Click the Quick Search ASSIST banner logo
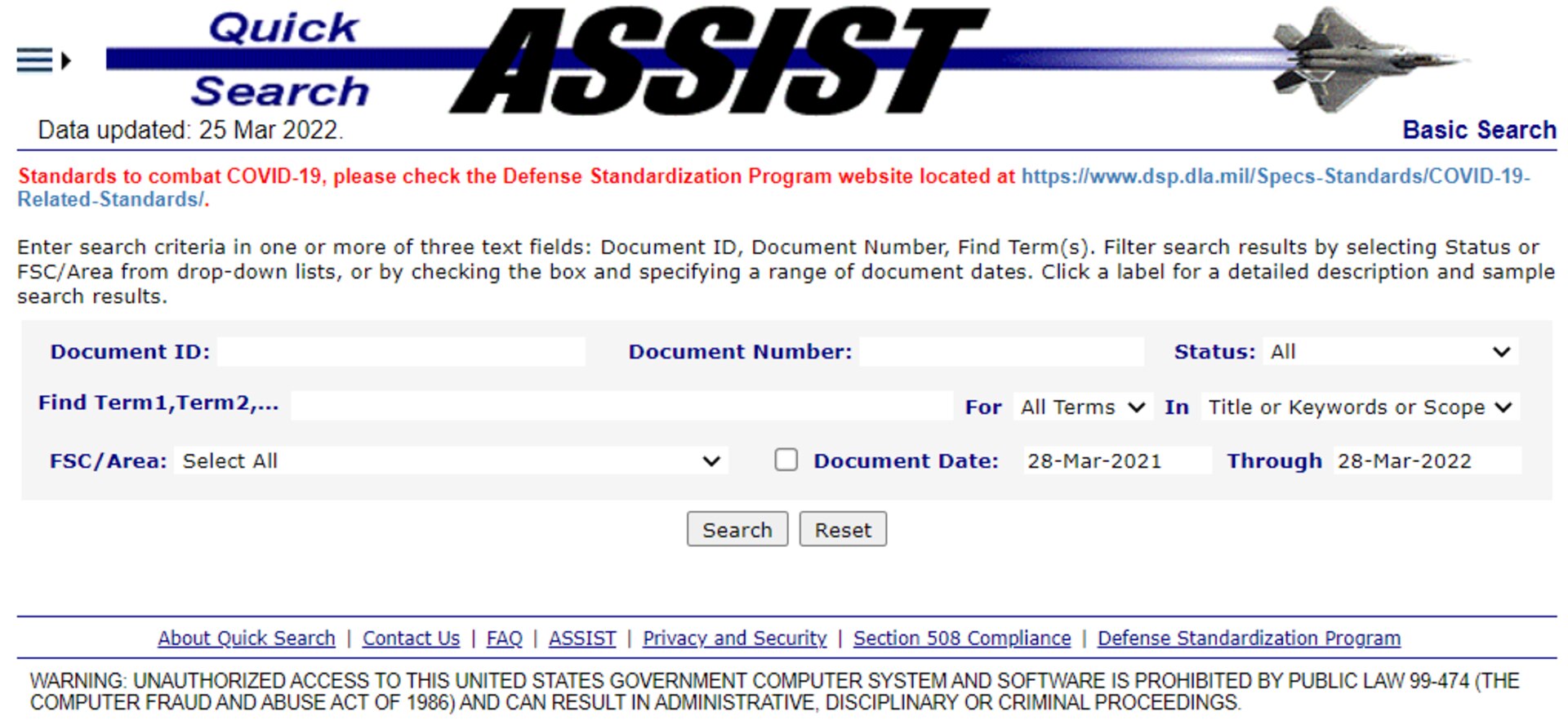Image resolution: width=1568 pixels, height=725 pixels. tap(788, 60)
